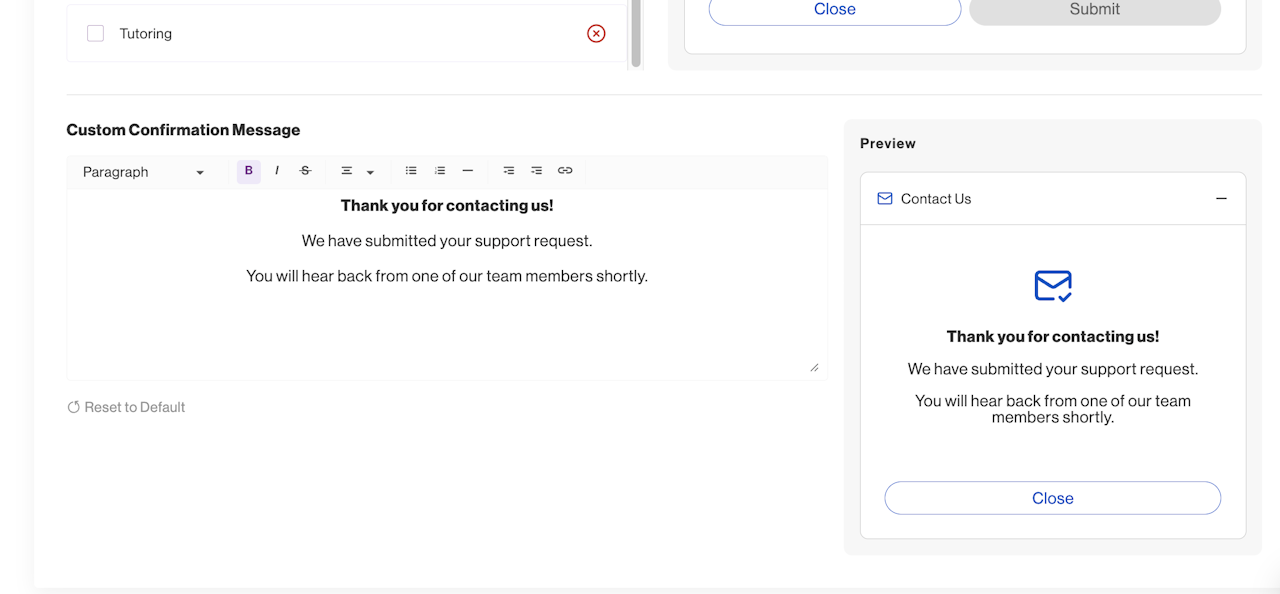Apply strikethrough formatting
The height and width of the screenshot is (594, 1280).
click(306, 171)
